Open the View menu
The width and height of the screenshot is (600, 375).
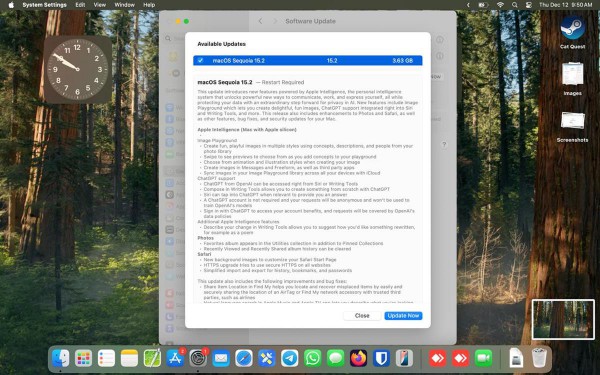pos(99,5)
